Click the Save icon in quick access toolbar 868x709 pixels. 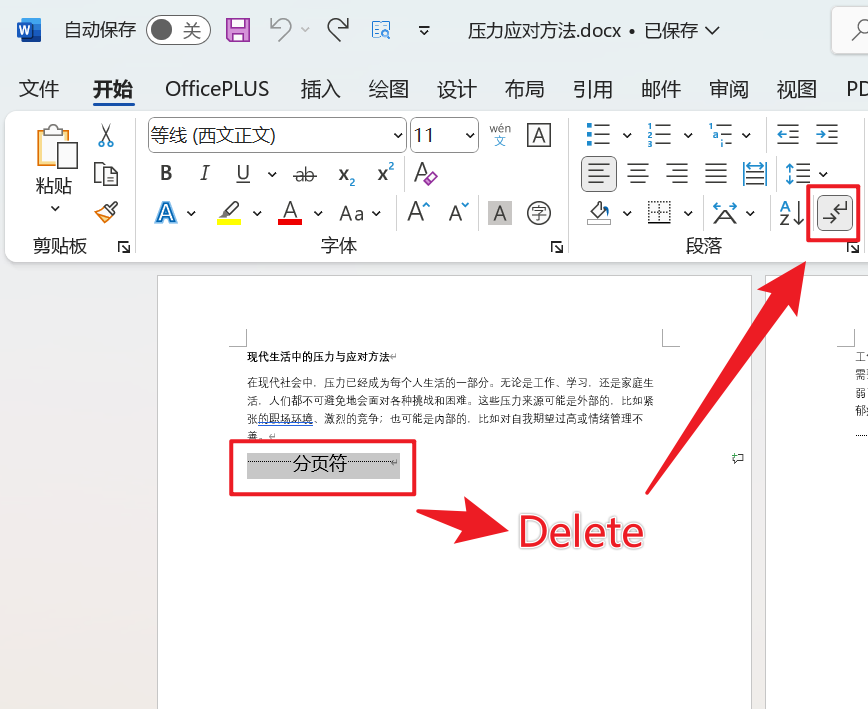click(237, 30)
